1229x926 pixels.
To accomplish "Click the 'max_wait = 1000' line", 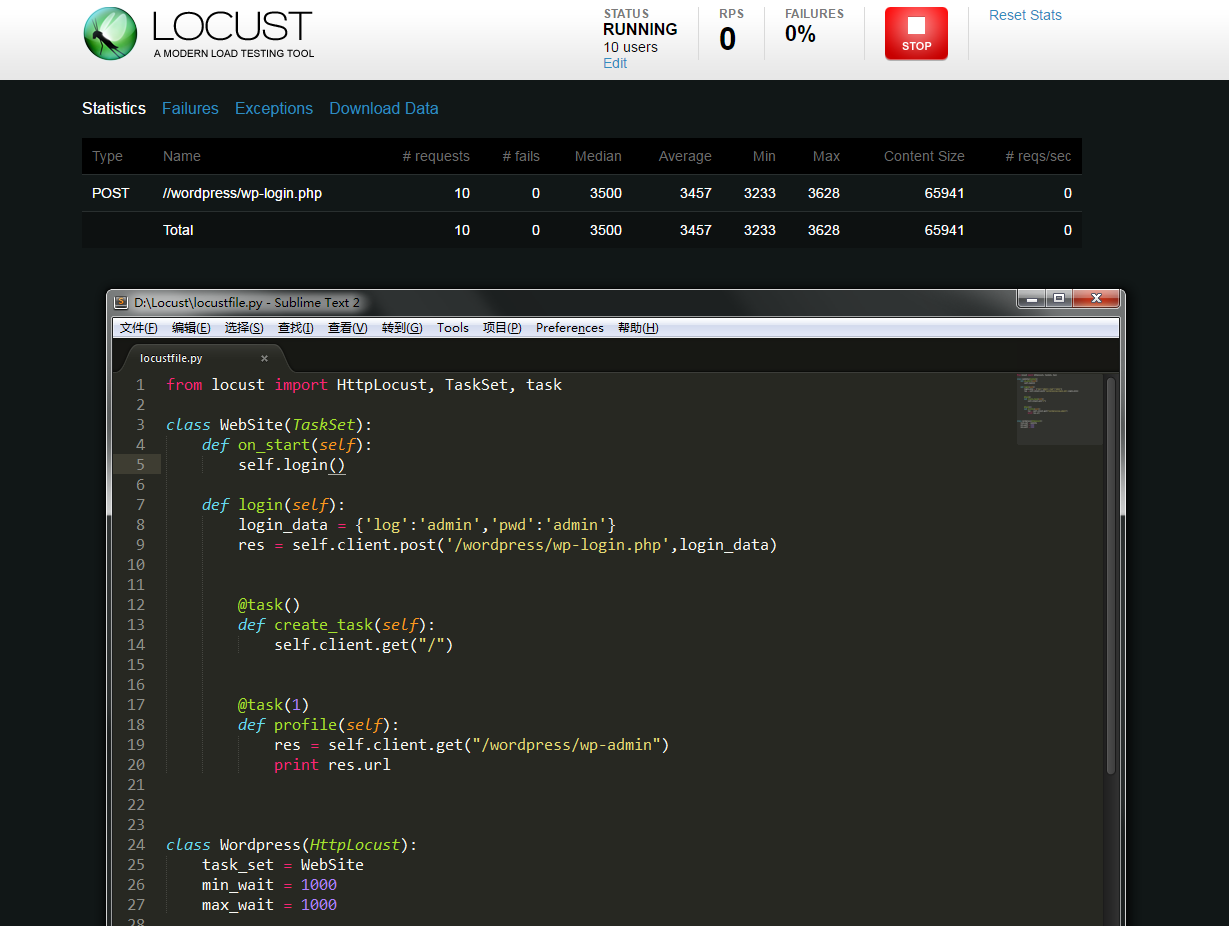I will [x=269, y=904].
